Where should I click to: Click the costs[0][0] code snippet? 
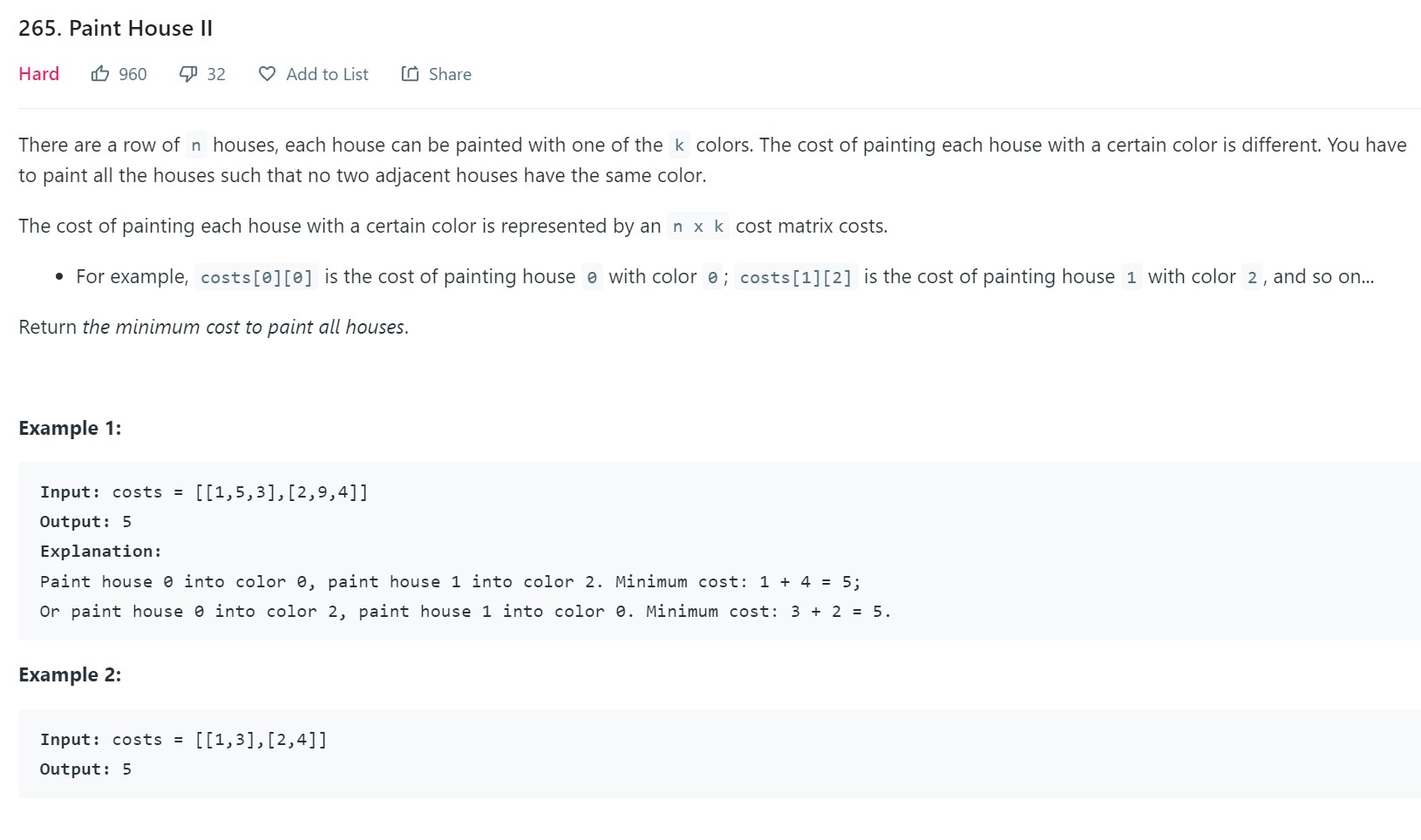click(256, 277)
